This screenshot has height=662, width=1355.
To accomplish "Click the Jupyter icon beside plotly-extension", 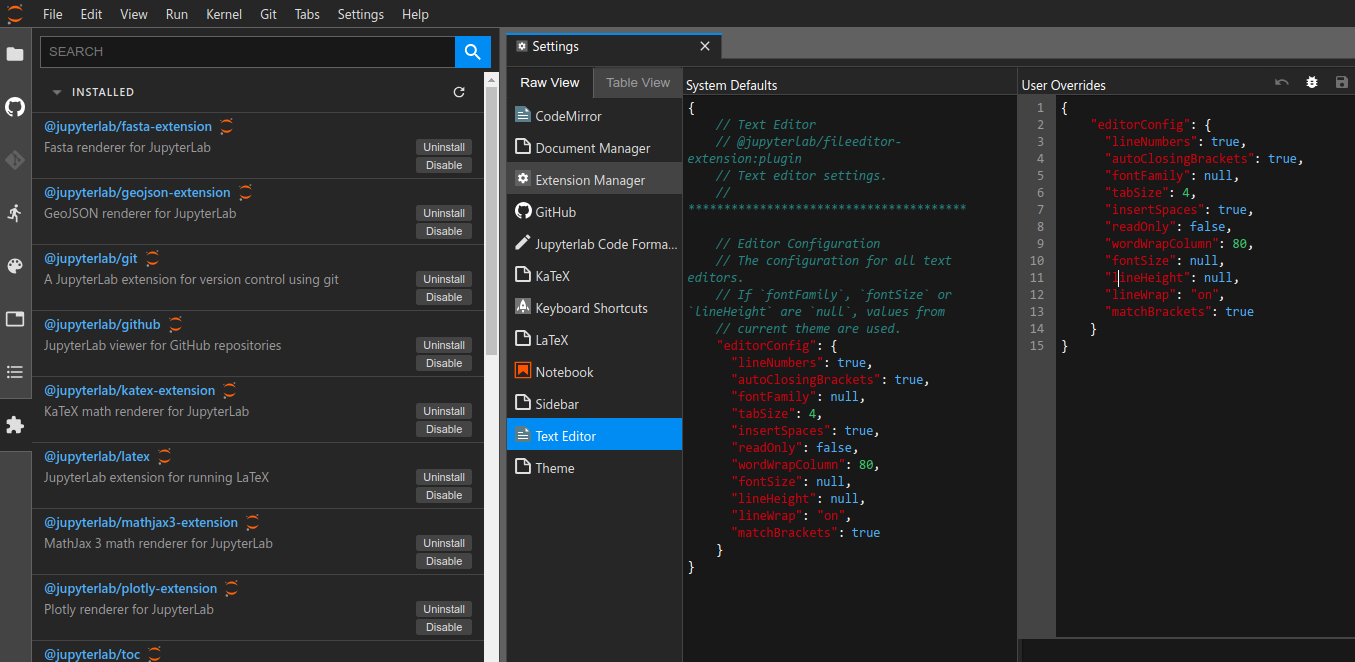I will click(x=232, y=588).
